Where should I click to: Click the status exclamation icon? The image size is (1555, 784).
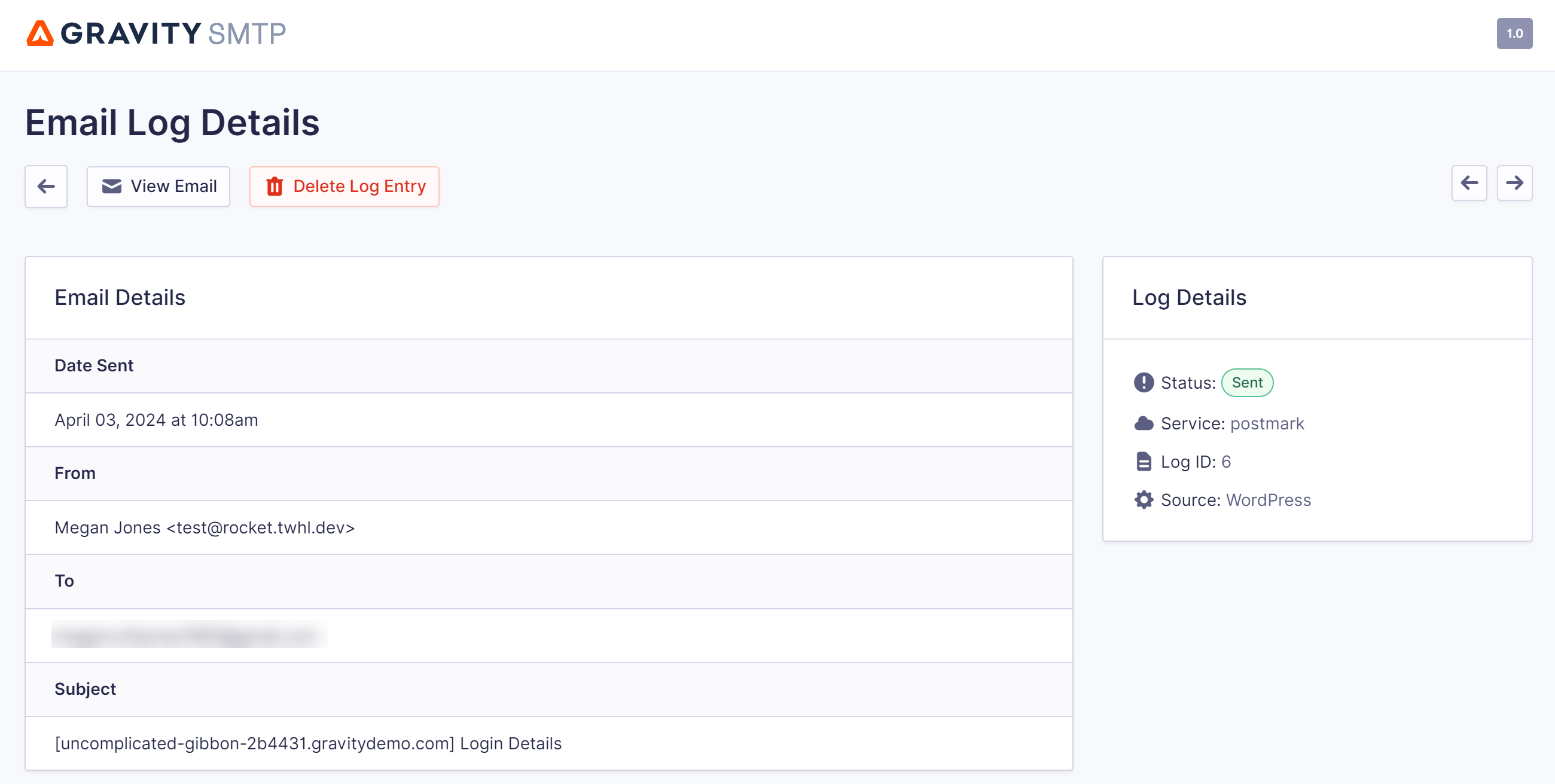1144,383
